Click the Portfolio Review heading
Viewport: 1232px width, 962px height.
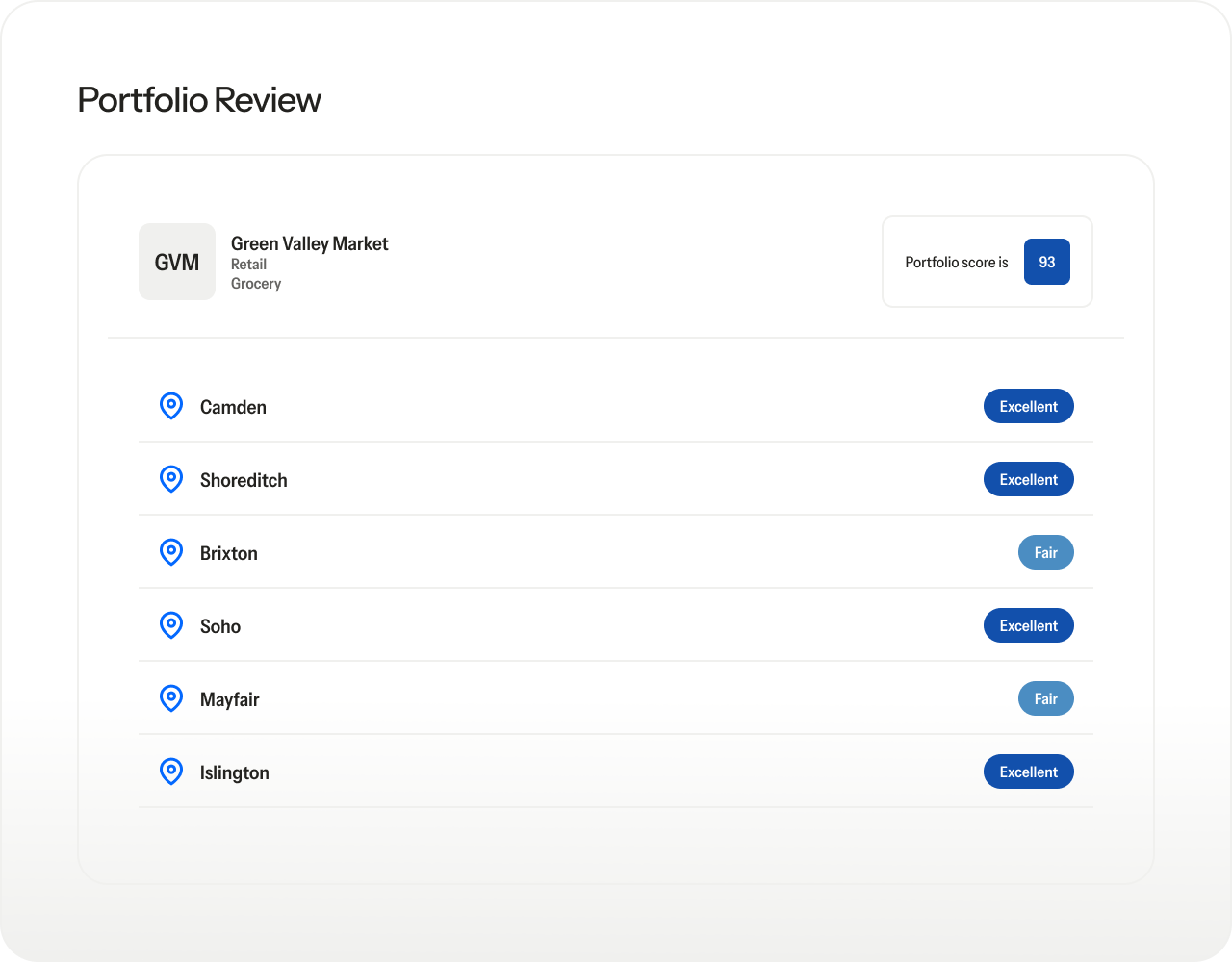pyautogui.click(x=199, y=100)
